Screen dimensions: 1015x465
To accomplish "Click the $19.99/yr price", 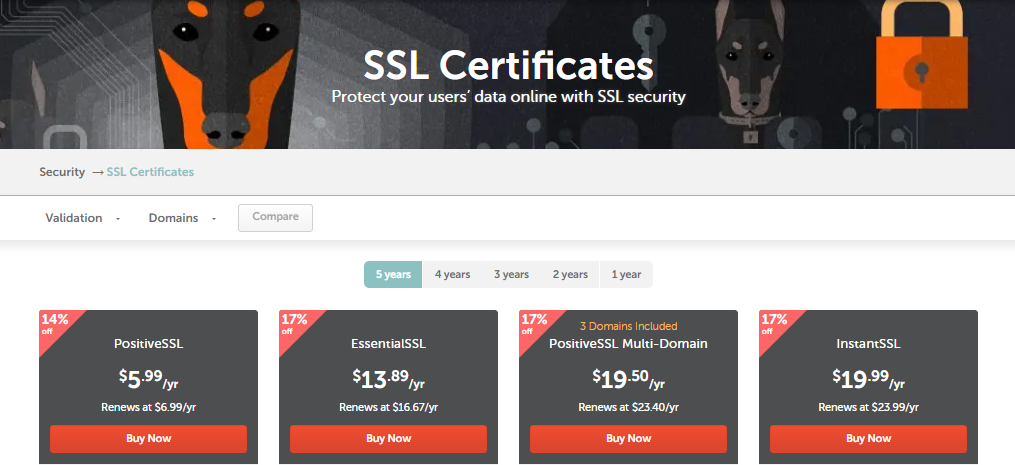I will [x=868, y=380].
